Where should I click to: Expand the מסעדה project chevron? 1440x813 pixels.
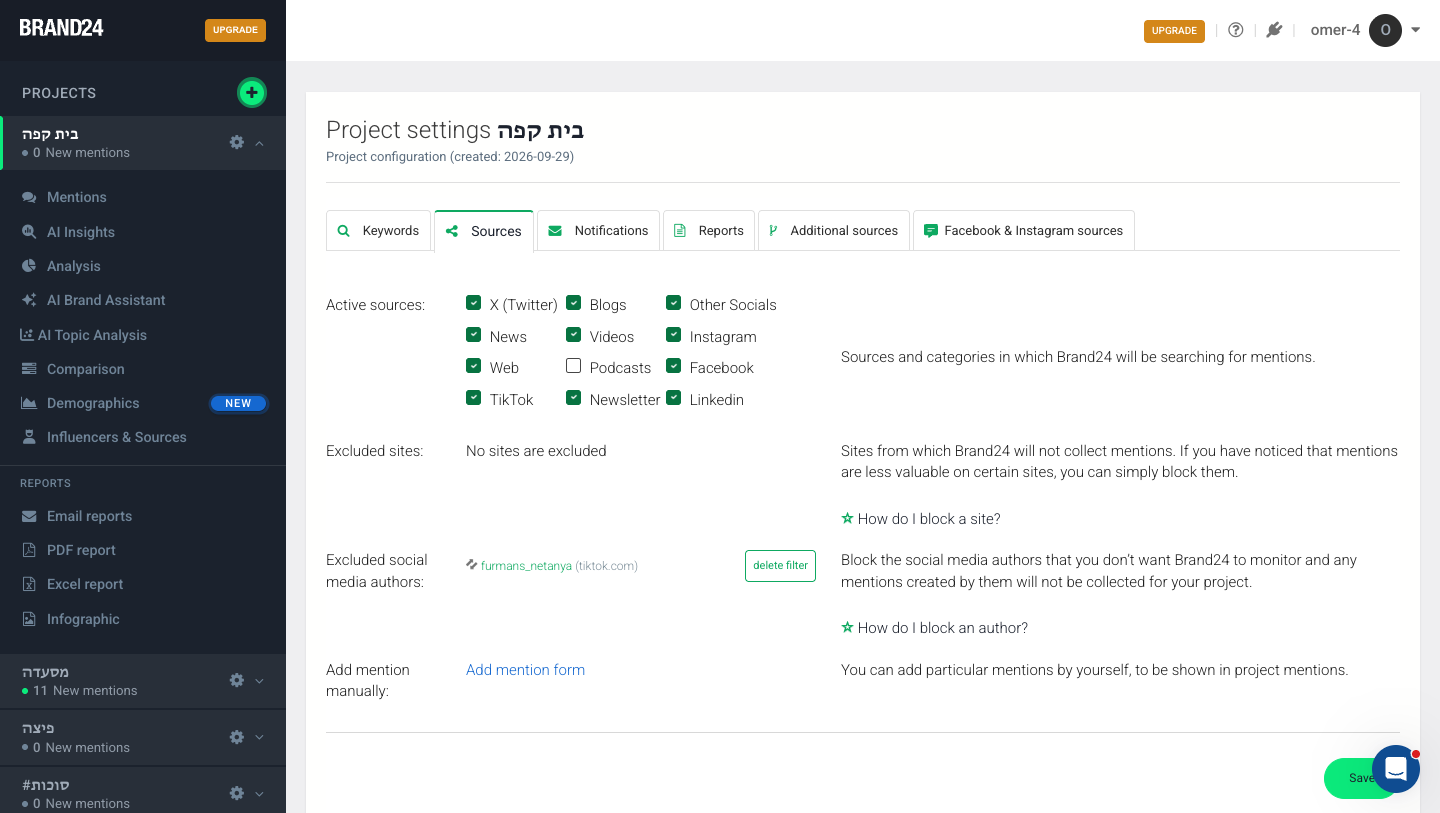click(x=260, y=681)
